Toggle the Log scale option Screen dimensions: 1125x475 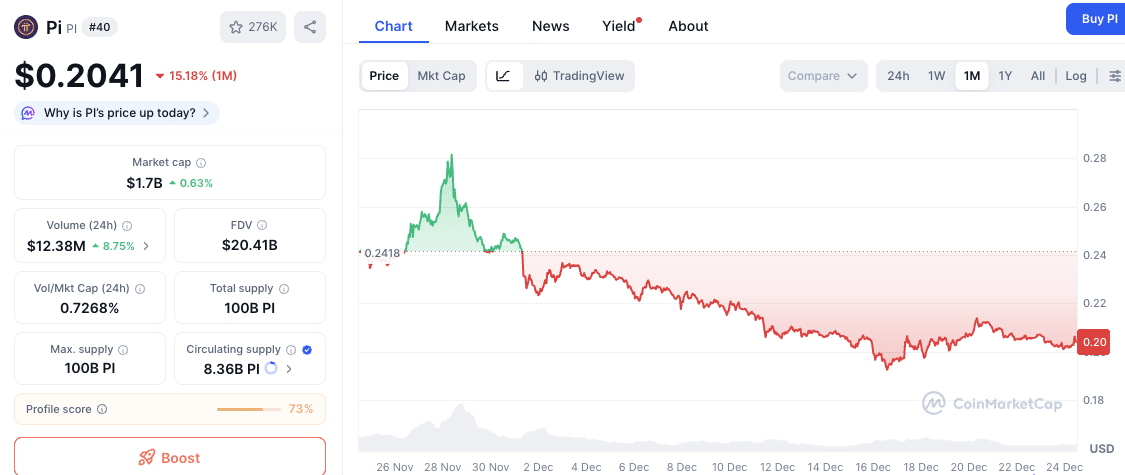pyautogui.click(x=1076, y=76)
